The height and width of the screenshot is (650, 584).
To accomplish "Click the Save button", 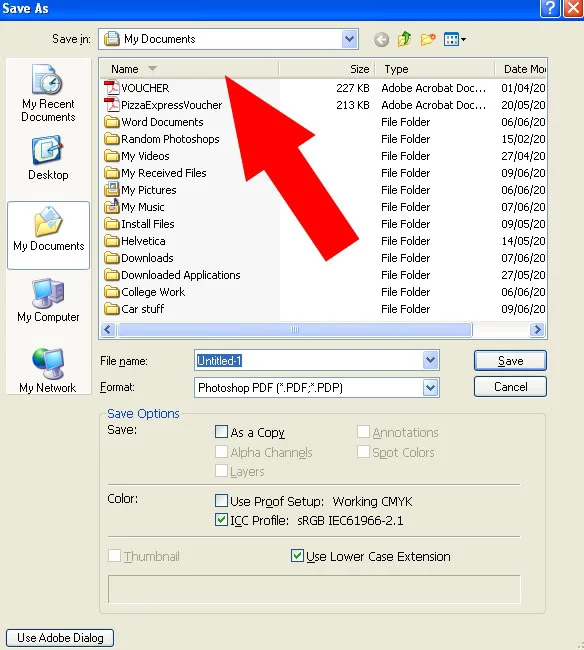I will (x=510, y=361).
